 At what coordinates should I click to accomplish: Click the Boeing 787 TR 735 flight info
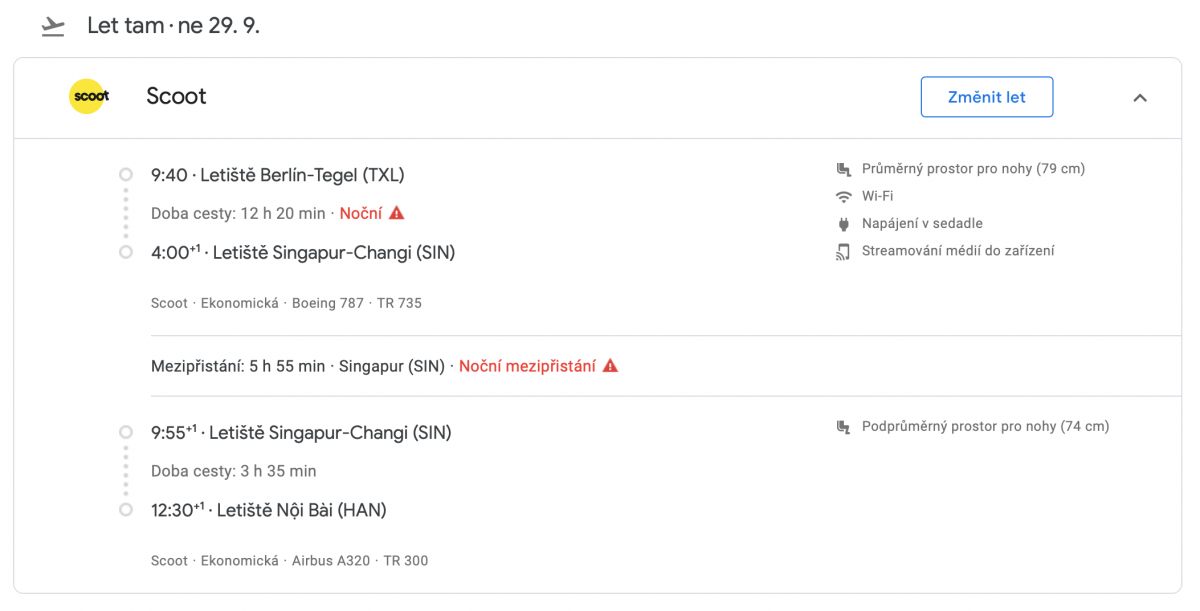(x=356, y=303)
